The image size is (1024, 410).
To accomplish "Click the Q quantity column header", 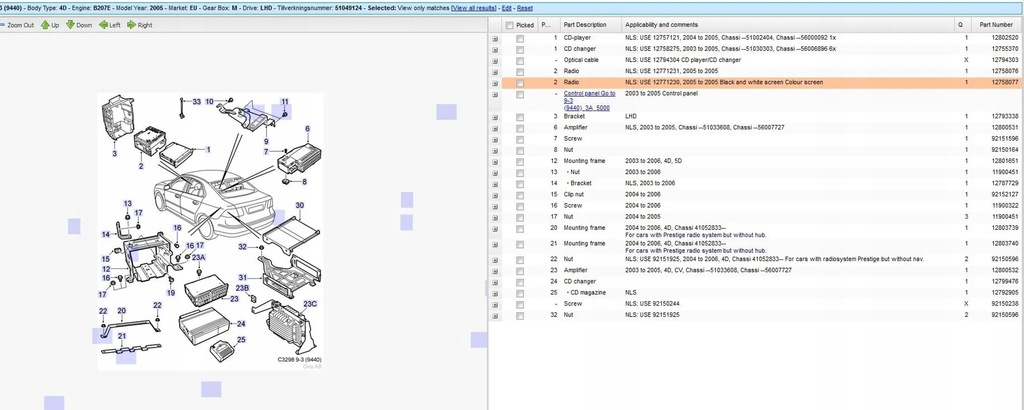I will [961, 25].
